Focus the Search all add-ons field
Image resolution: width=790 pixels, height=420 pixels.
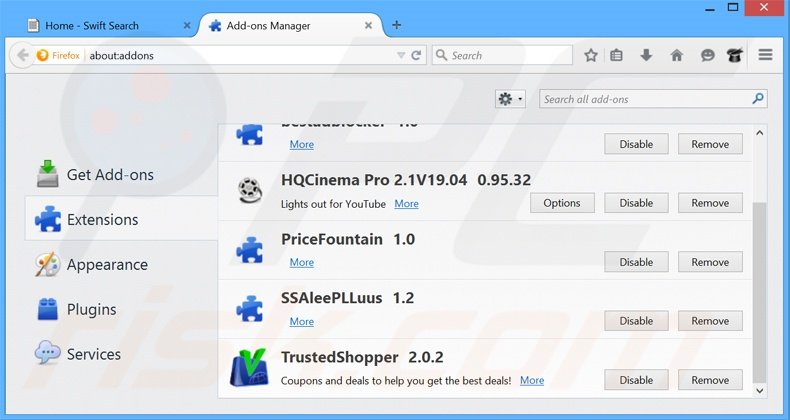click(653, 99)
